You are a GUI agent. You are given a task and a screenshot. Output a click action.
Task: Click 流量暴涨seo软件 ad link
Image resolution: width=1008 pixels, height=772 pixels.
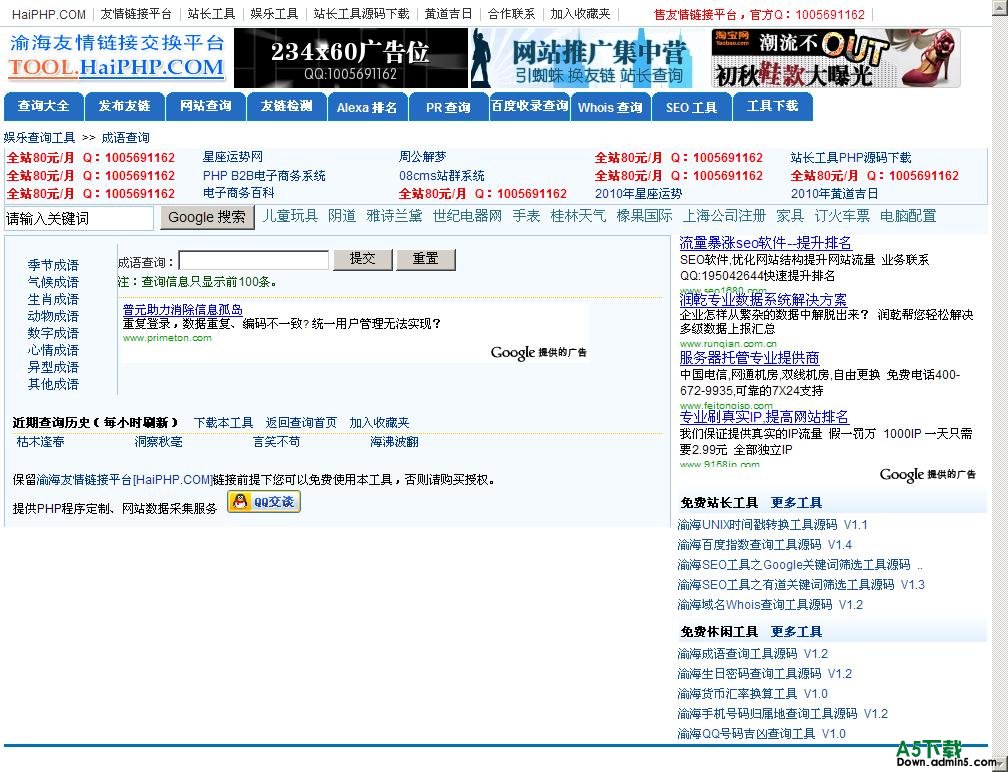pos(766,243)
